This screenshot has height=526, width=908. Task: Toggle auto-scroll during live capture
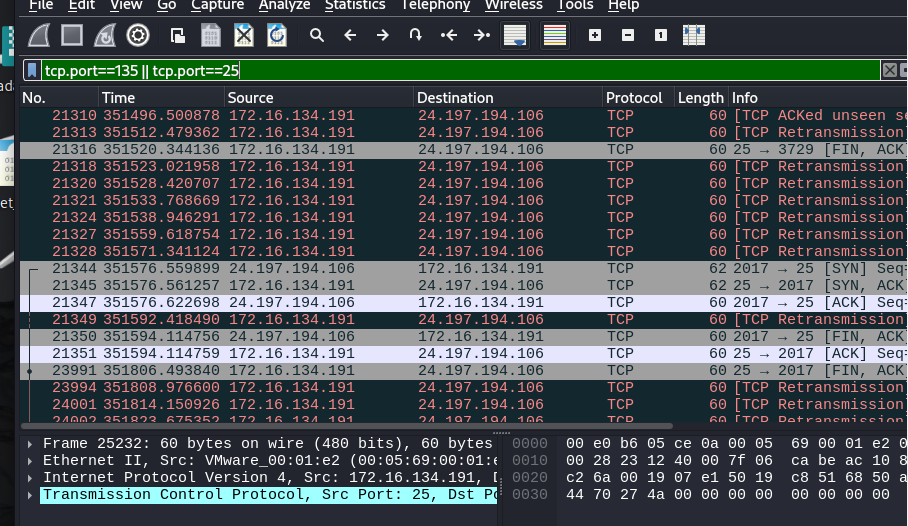515,35
